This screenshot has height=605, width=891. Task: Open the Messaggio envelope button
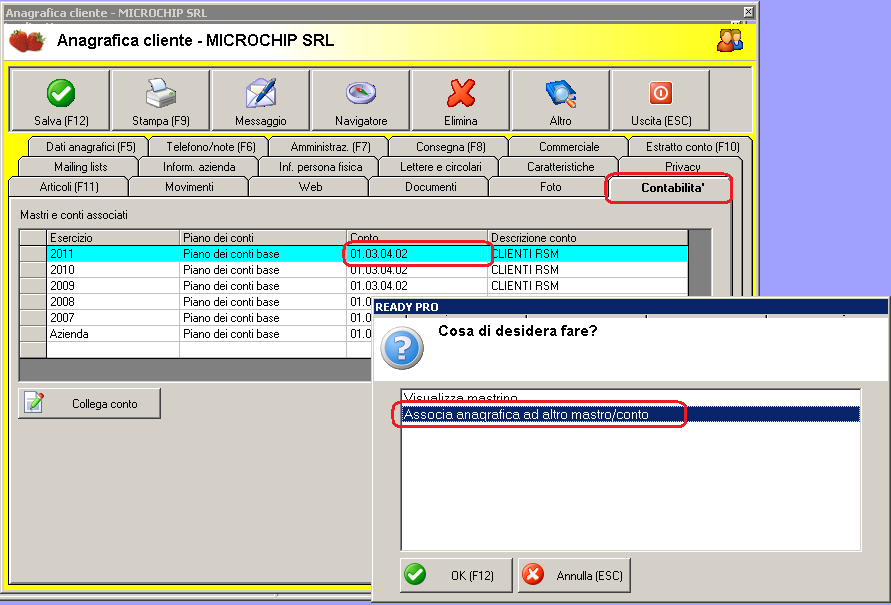pos(261,101)
